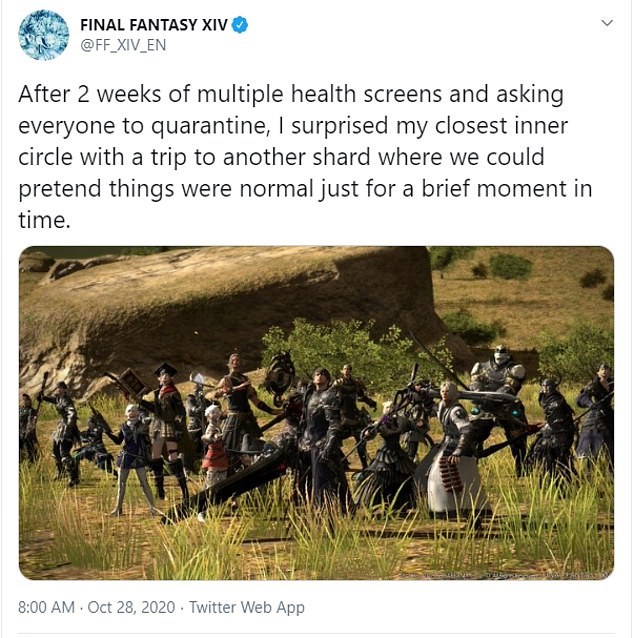The width and height of the screenshot is (634, 638).
Task: Click the 8:00 AM timestamp
Action: pos(46,607)
